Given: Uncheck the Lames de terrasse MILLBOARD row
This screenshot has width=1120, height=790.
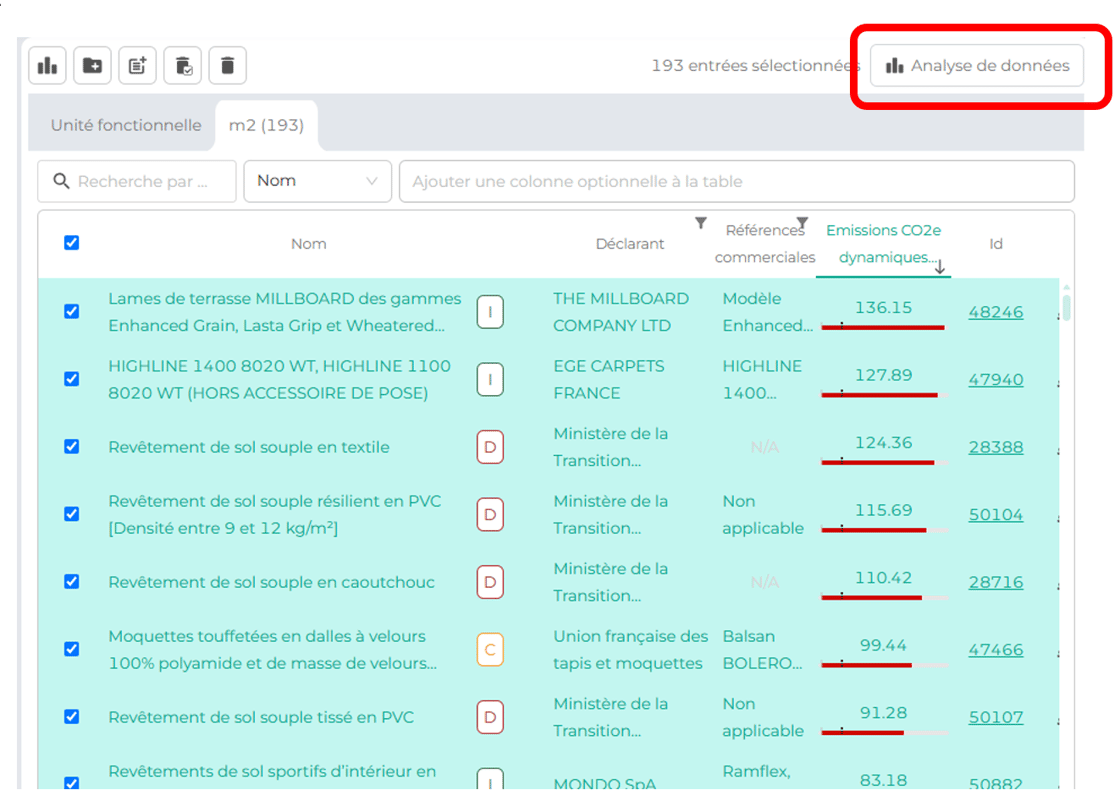Looking at the screenshot, I should (71, 311).
